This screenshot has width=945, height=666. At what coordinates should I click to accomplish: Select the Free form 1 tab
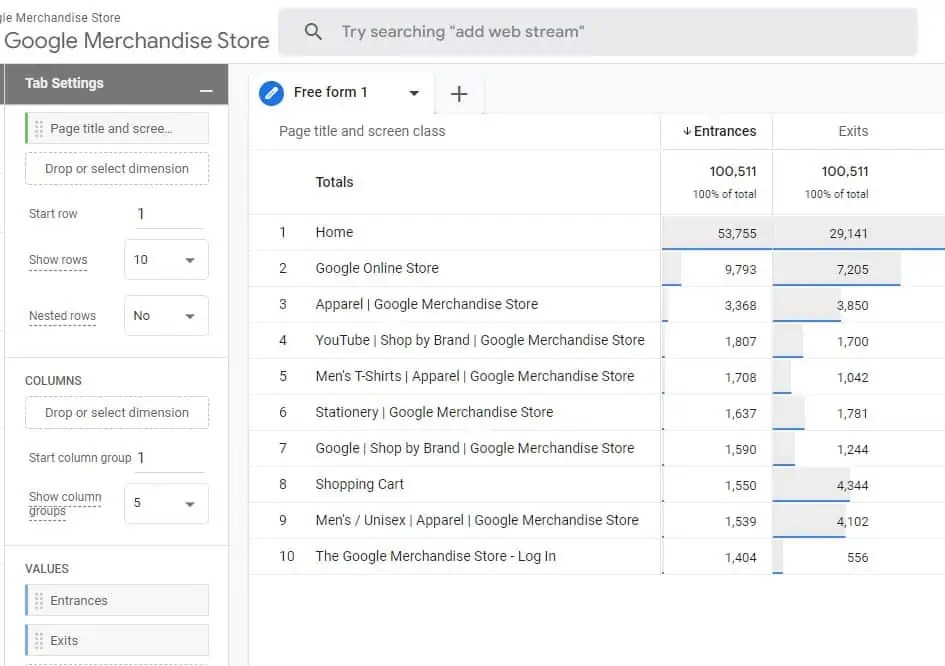pos(330,93)
